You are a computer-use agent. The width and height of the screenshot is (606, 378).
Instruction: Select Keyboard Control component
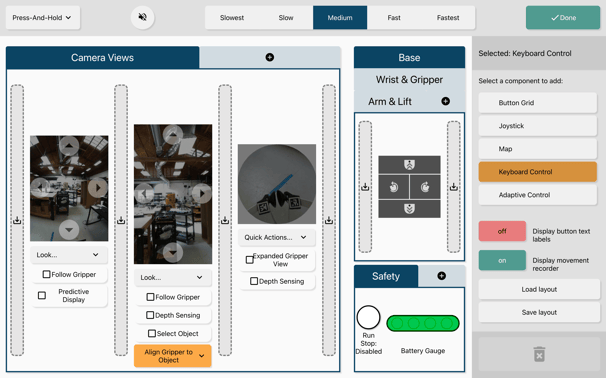coord(538,172)
